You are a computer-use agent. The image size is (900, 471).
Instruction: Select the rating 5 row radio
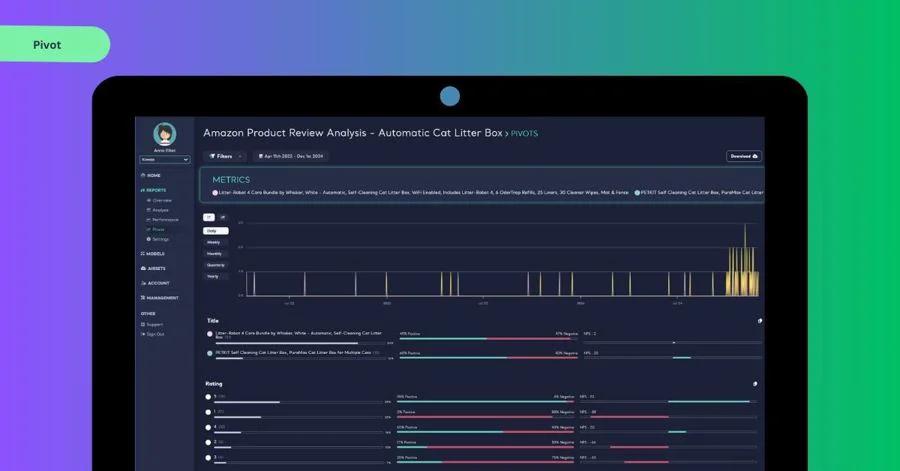208,397
